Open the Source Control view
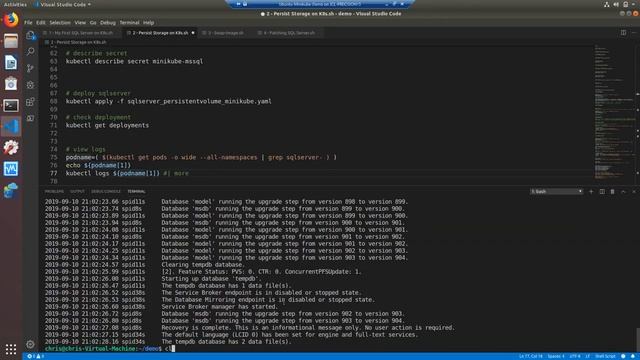Screen dimensions: 640x360 click(31, 68)
